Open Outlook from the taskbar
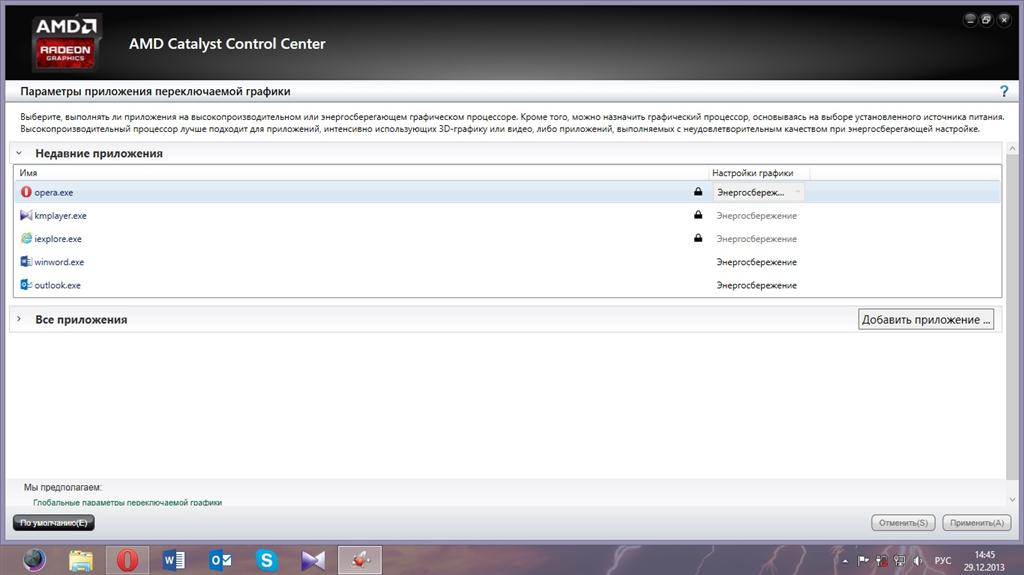Screen dimensions: 1024x575 pos(220,560)
